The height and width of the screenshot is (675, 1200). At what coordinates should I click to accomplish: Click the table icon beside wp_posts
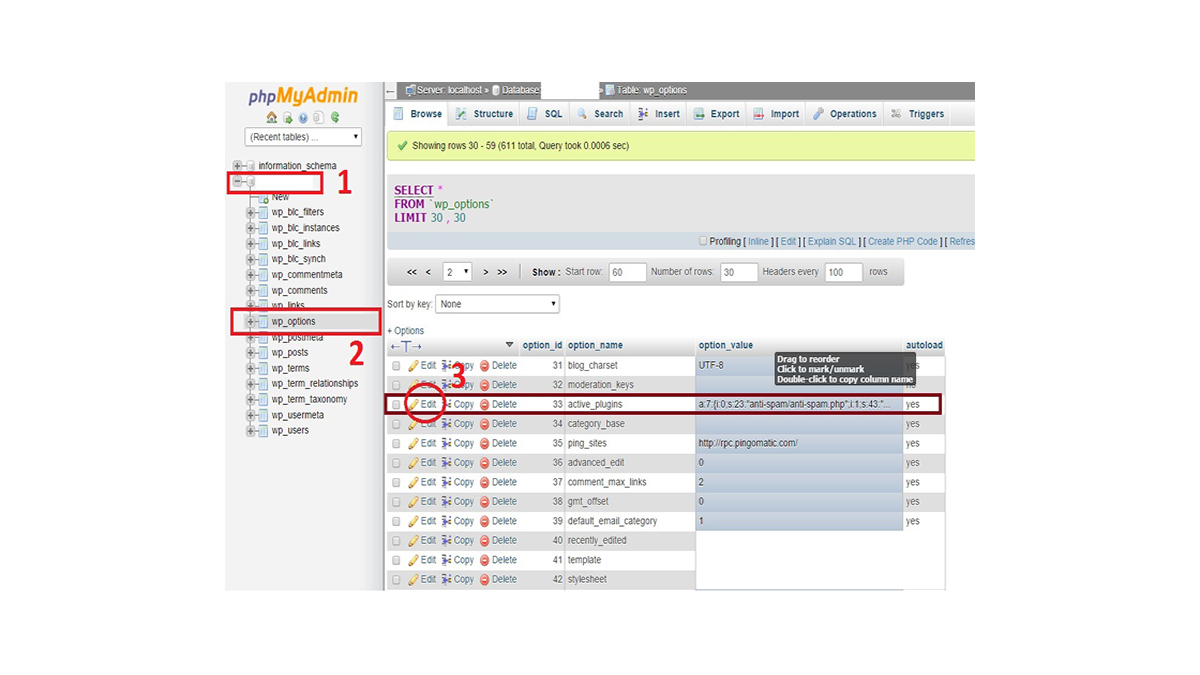(x=263, y=353)
